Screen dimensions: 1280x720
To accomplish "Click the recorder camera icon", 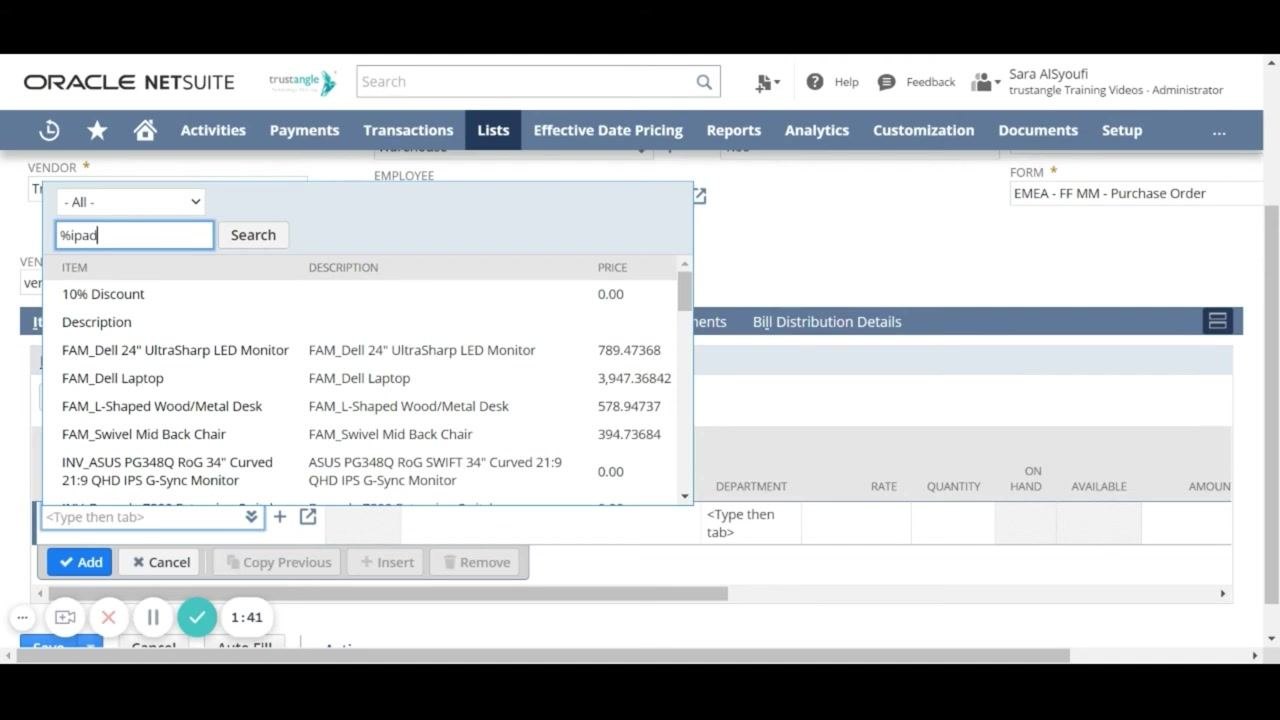I will [65, 617].
